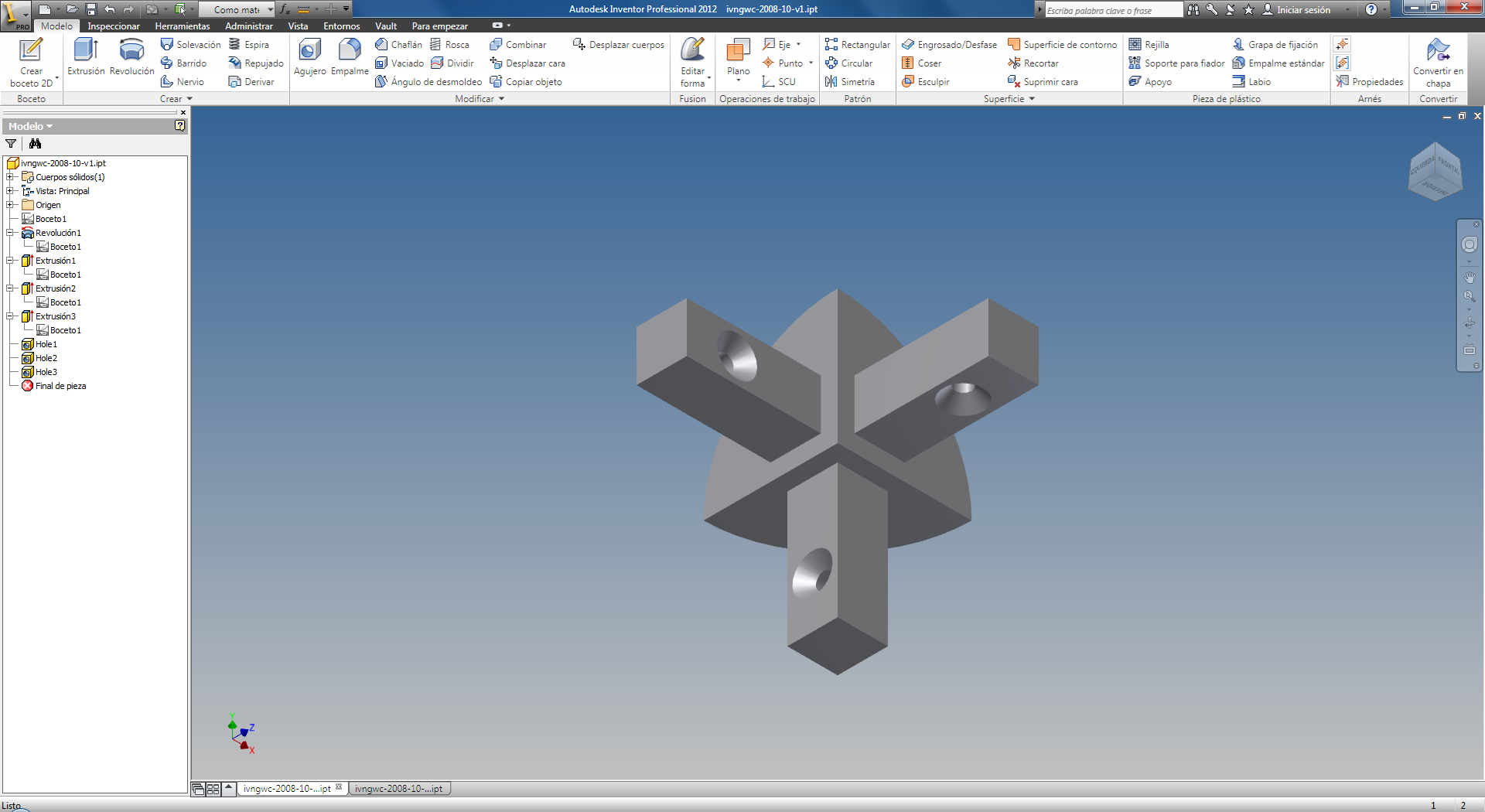Select Hole1 in the browser tree

click(x=46, y=344)
